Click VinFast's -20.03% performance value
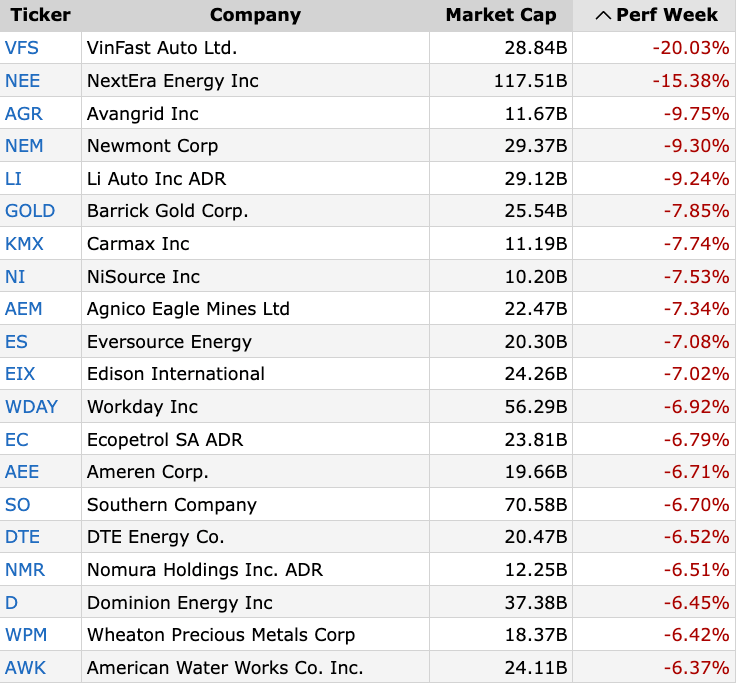This screenshot has width=736, height=684. (x=696, y=48)
